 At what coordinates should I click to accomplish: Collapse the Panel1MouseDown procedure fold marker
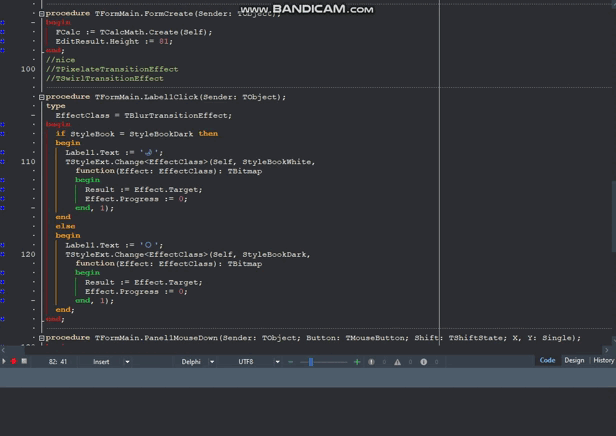(41, 338)
